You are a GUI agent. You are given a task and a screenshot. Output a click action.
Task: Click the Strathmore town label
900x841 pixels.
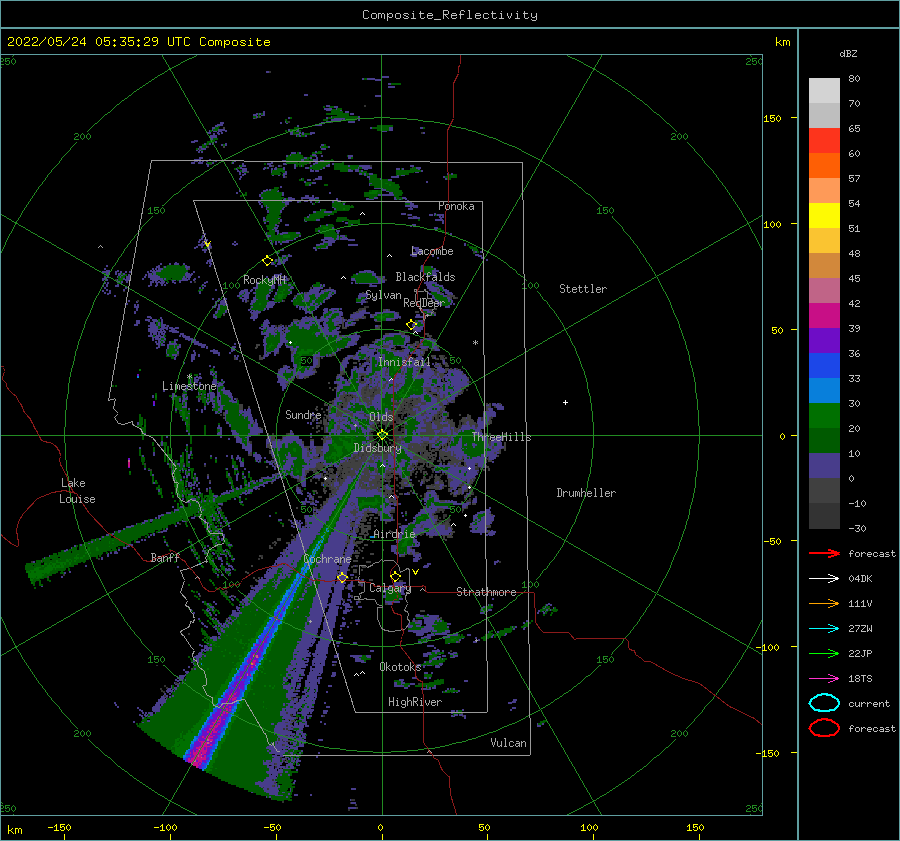[x=486, y=592]
